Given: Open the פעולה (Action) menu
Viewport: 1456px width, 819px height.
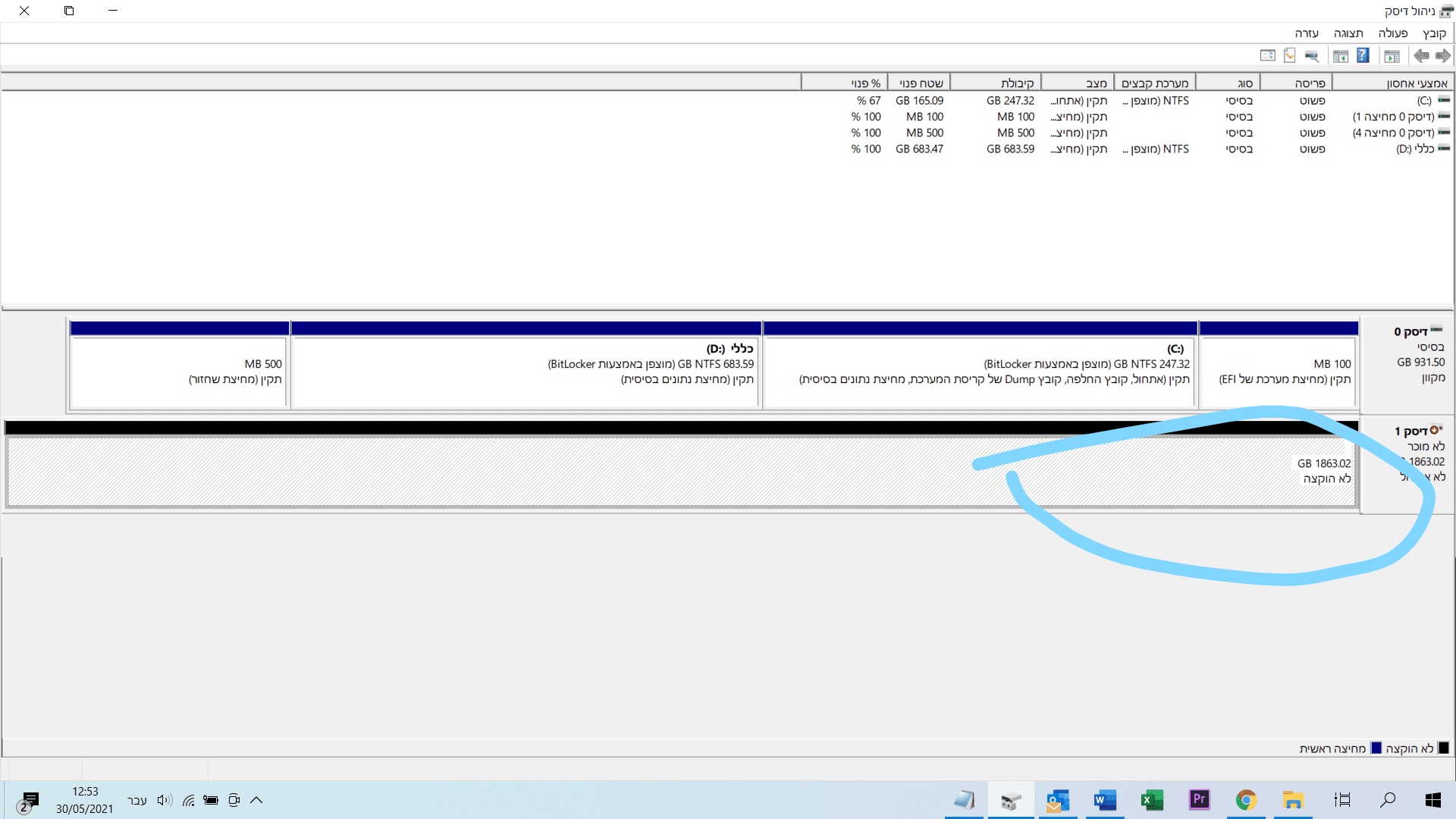Looking at the screenshot, I should [1392, 33].
